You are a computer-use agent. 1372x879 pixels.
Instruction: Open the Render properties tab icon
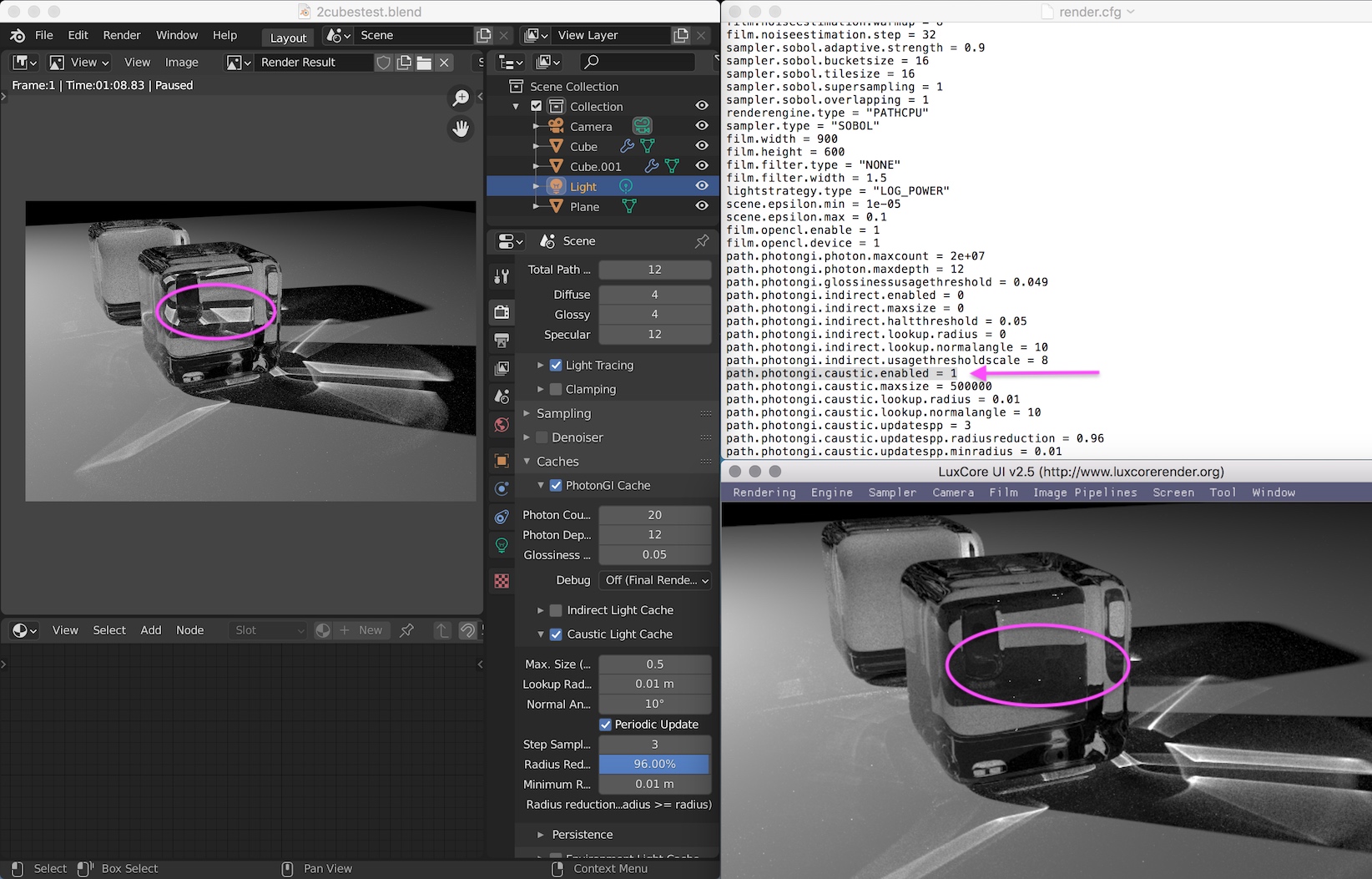[x=502, y=311]
